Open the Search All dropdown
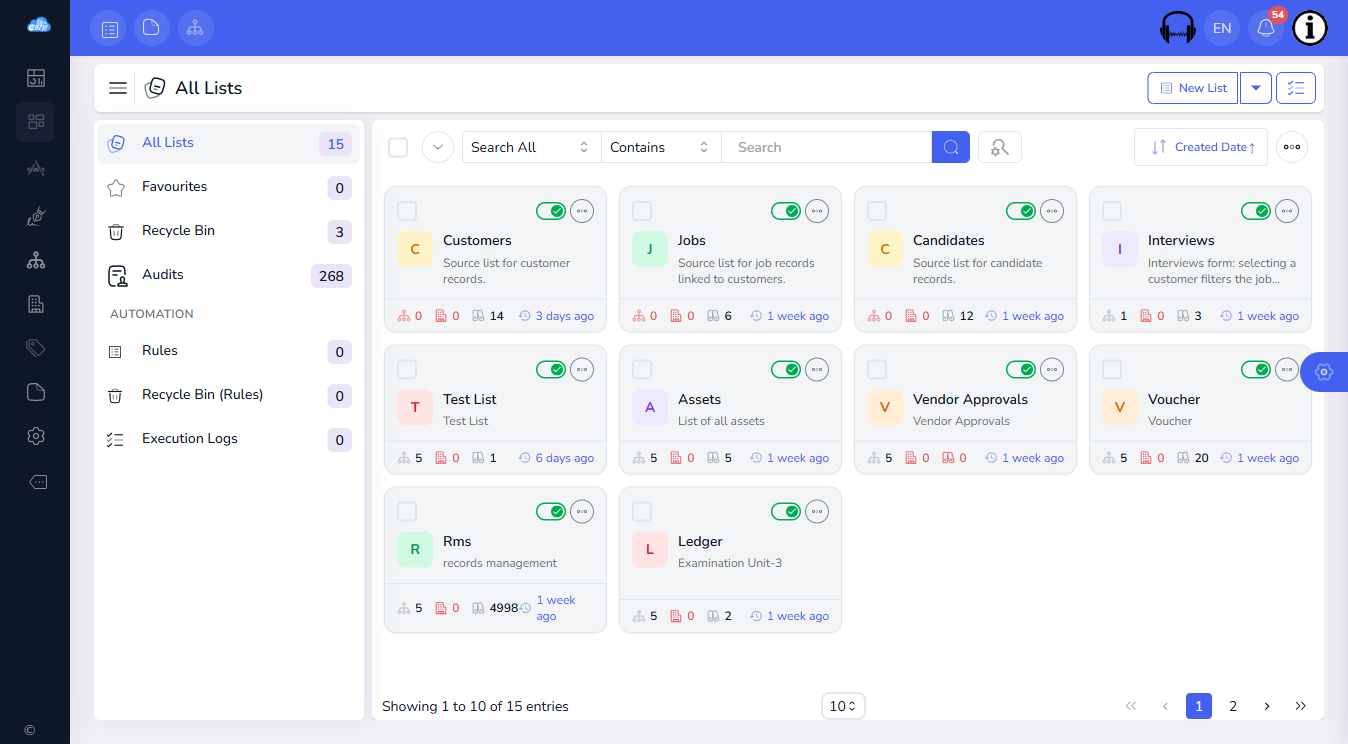The width and height of the screenshot is (1348, 744). 531,147
